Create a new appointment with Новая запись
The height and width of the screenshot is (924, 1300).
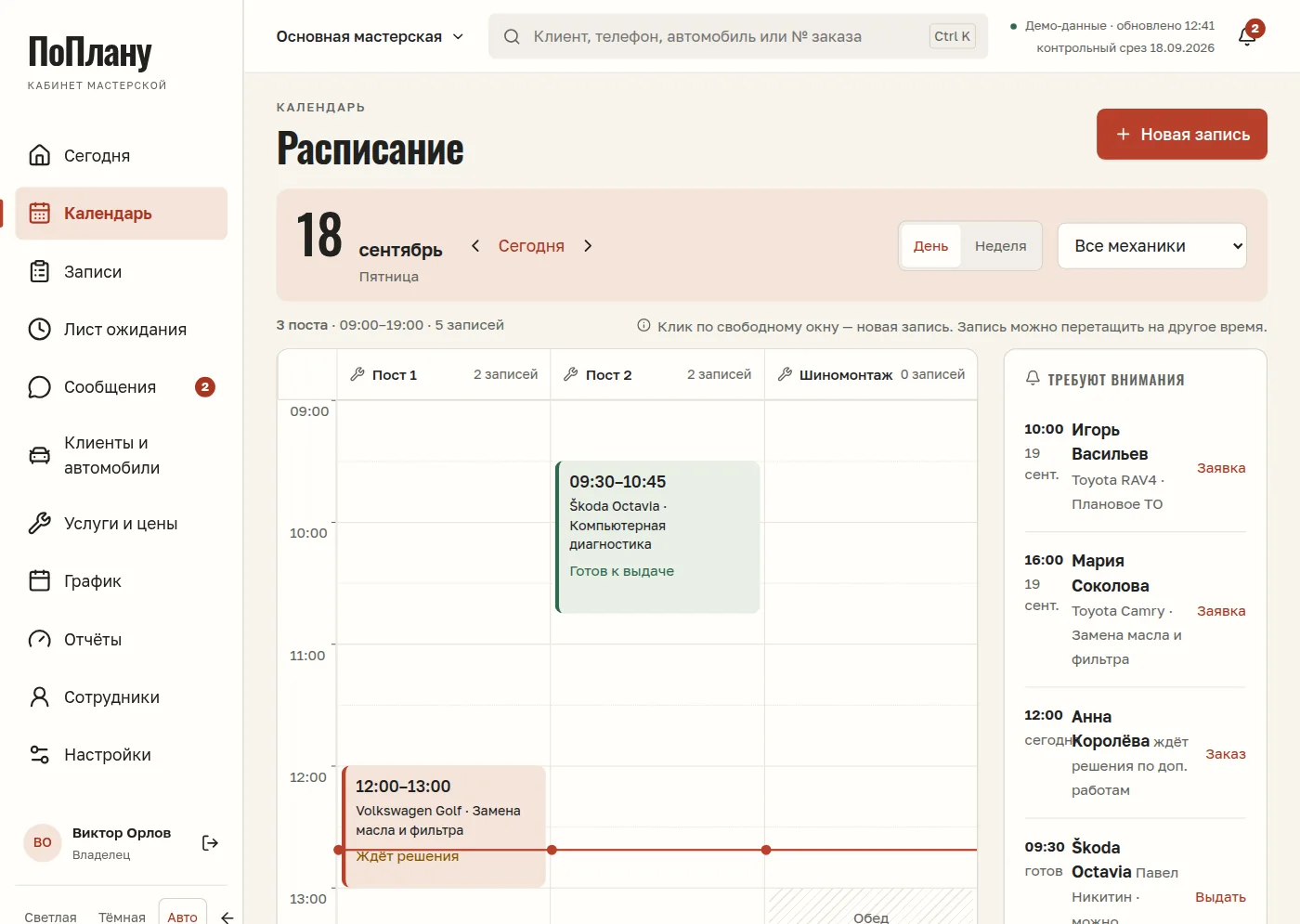1182,135
